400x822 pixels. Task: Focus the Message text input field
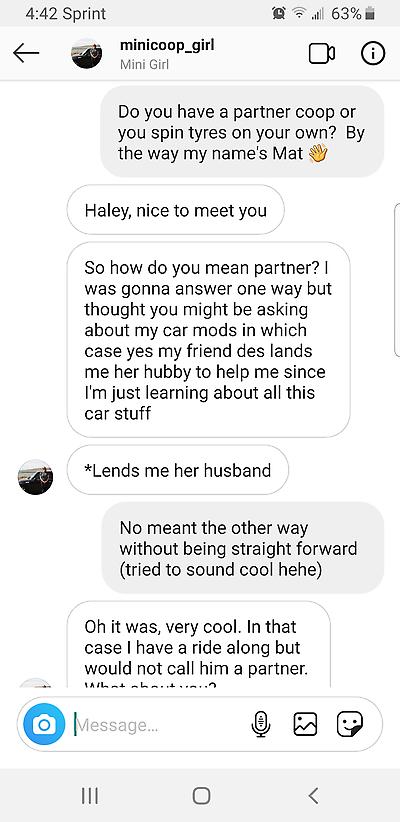pyautogui.click(x=157, y=725)
